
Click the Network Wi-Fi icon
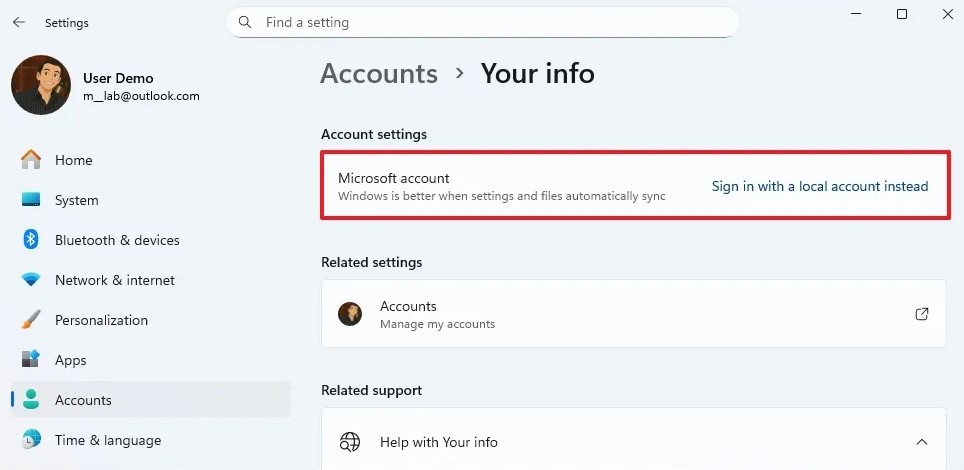click(x=31, y=280)
